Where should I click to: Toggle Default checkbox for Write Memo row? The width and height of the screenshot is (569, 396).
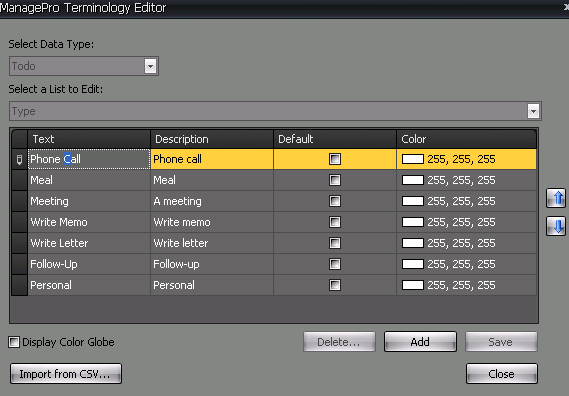point(335,222)
